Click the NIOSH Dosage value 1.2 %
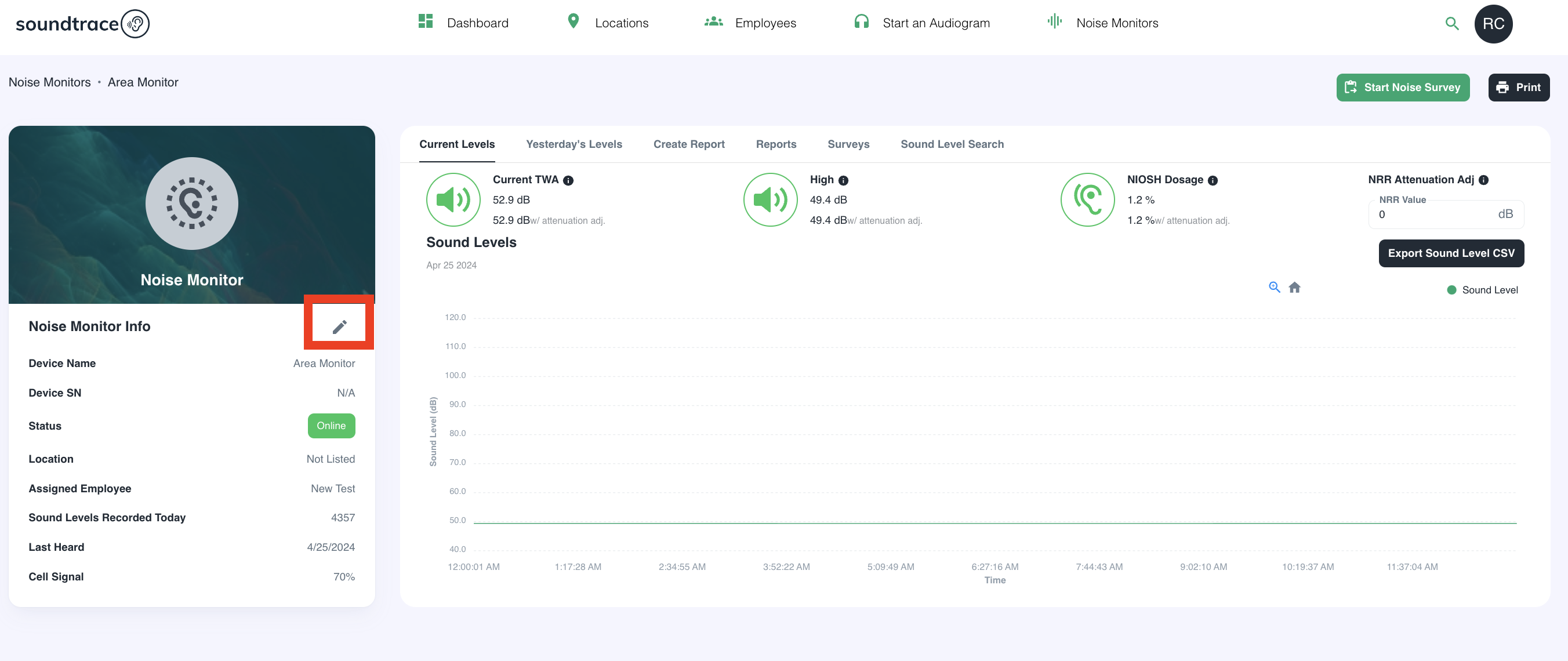The image size is (1568, 661). 1141,199
